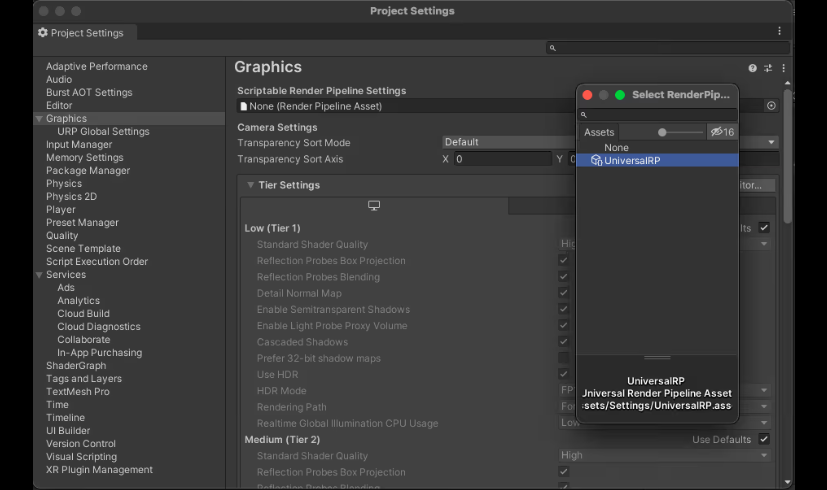Toggle Low tier Reflection Probes Box Projection checkbox

tap(563, 260)
